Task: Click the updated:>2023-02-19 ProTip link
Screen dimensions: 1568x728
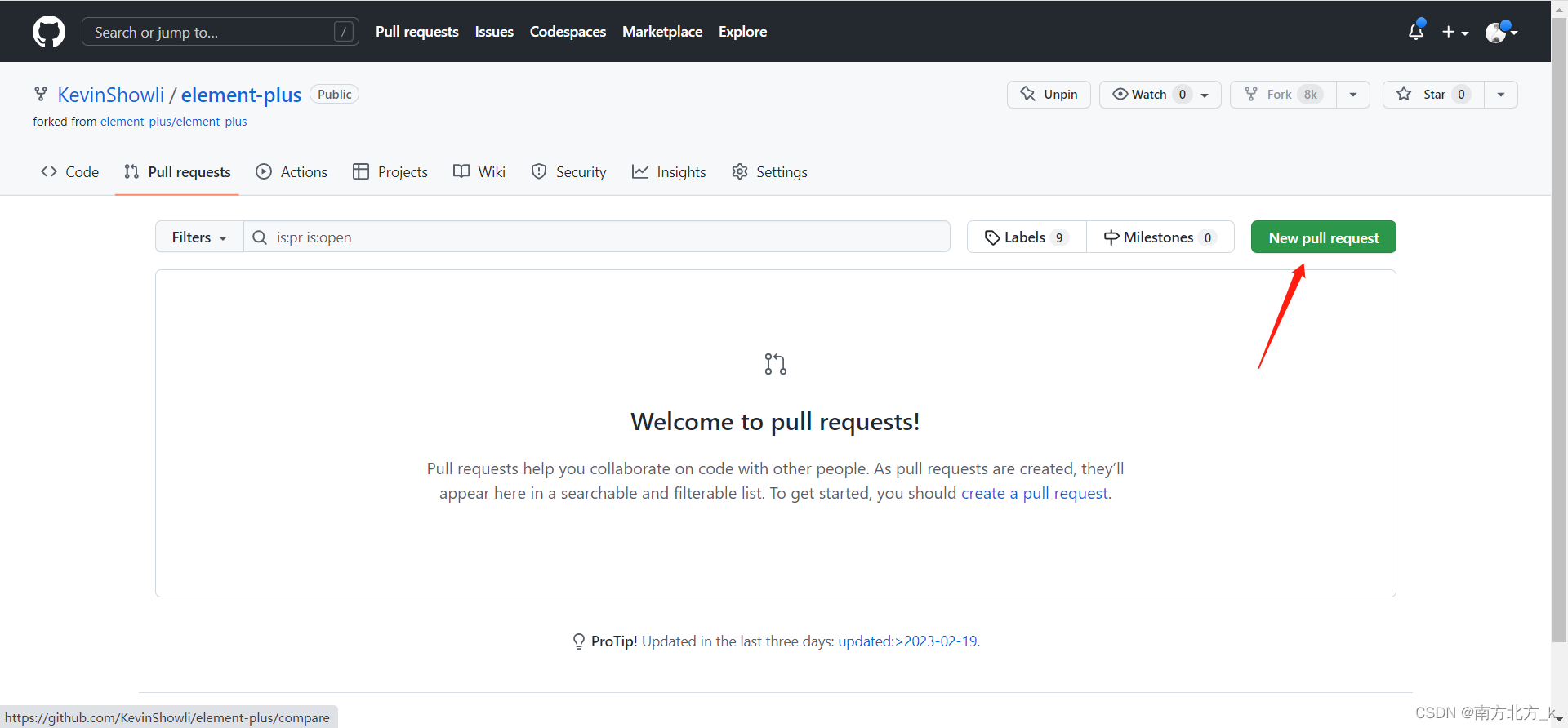Action: [x=907, y=641]
